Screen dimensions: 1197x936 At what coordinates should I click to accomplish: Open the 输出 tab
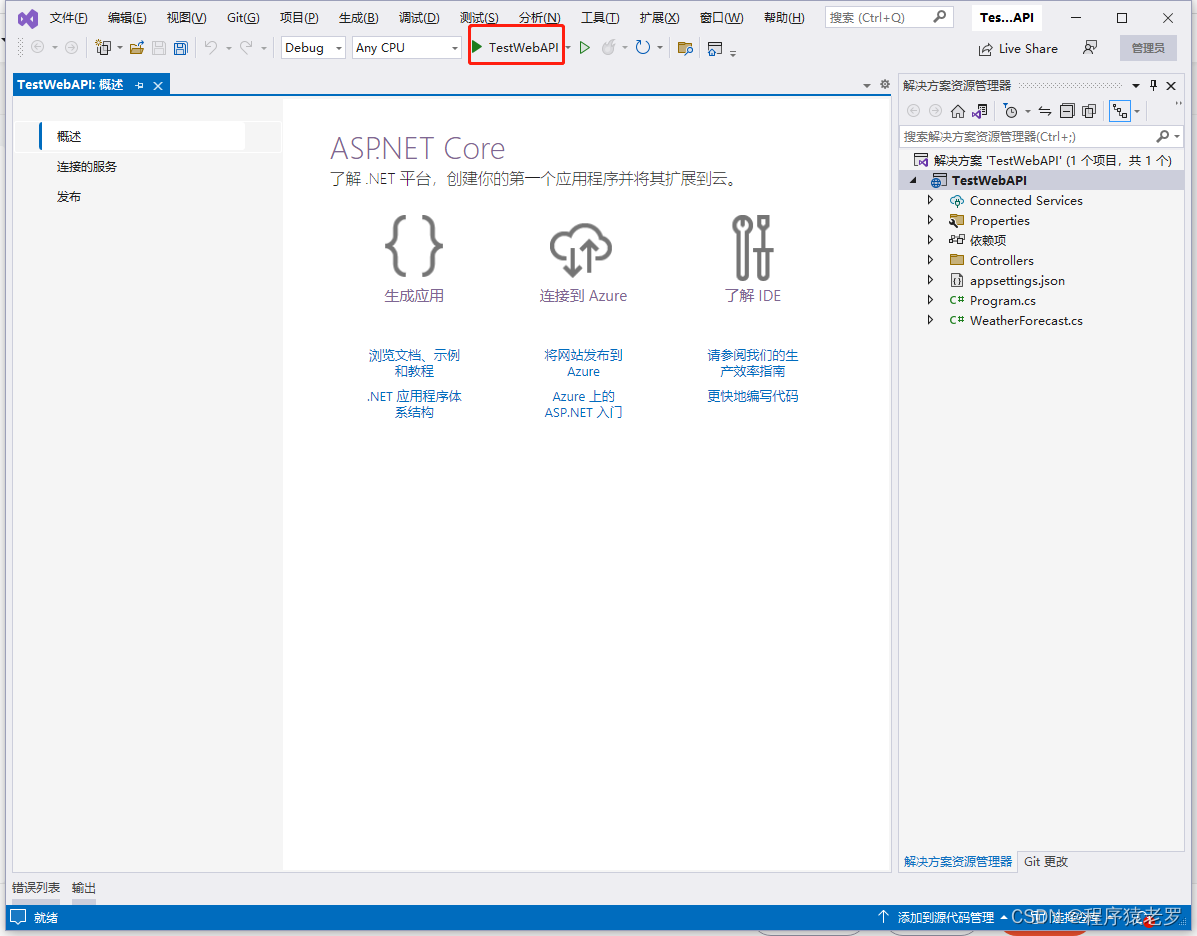(84, 888)
